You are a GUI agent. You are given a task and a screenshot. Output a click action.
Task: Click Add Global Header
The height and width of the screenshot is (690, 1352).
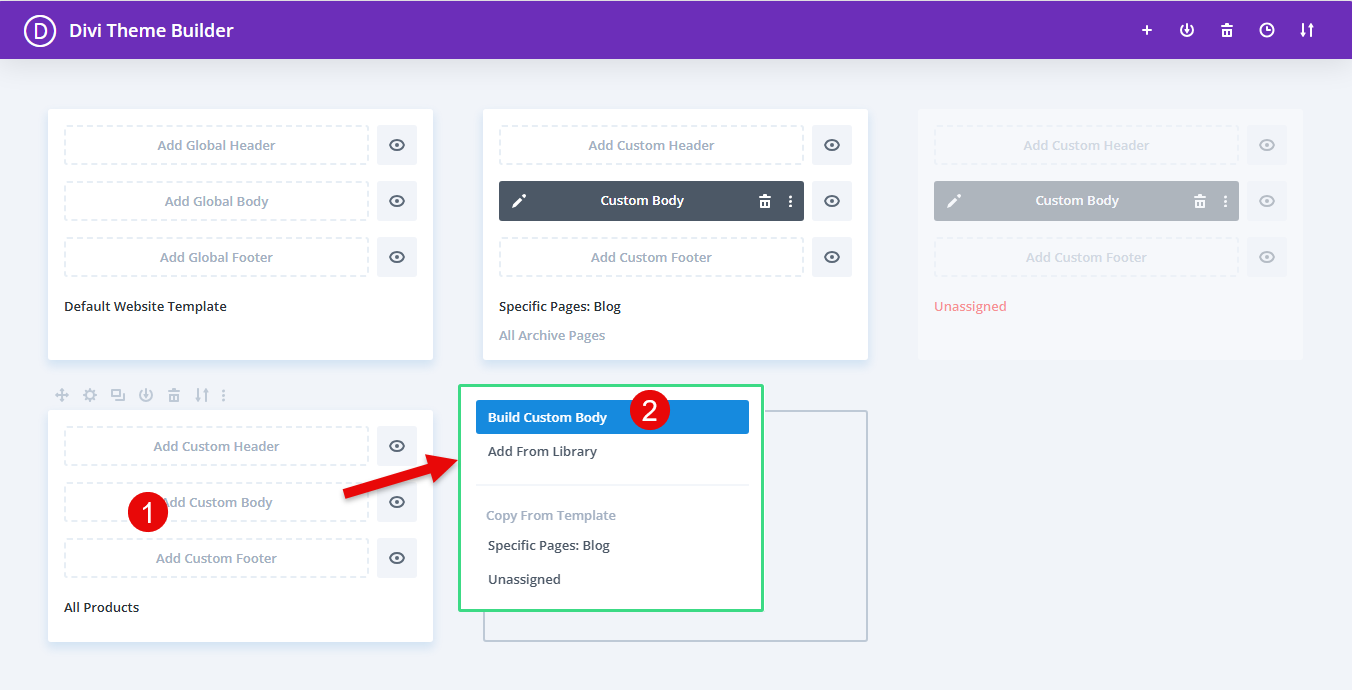click(x=217, y=145)
